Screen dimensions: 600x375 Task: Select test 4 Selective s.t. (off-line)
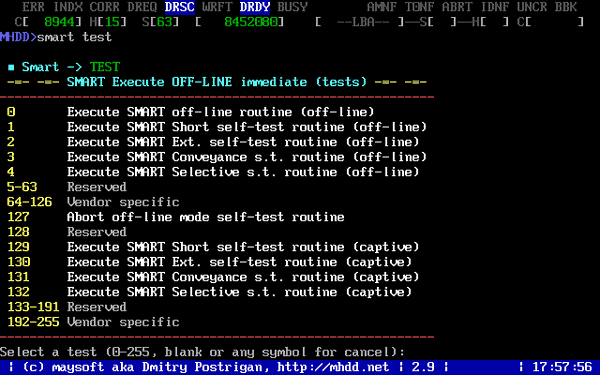[x=213, y=172]
